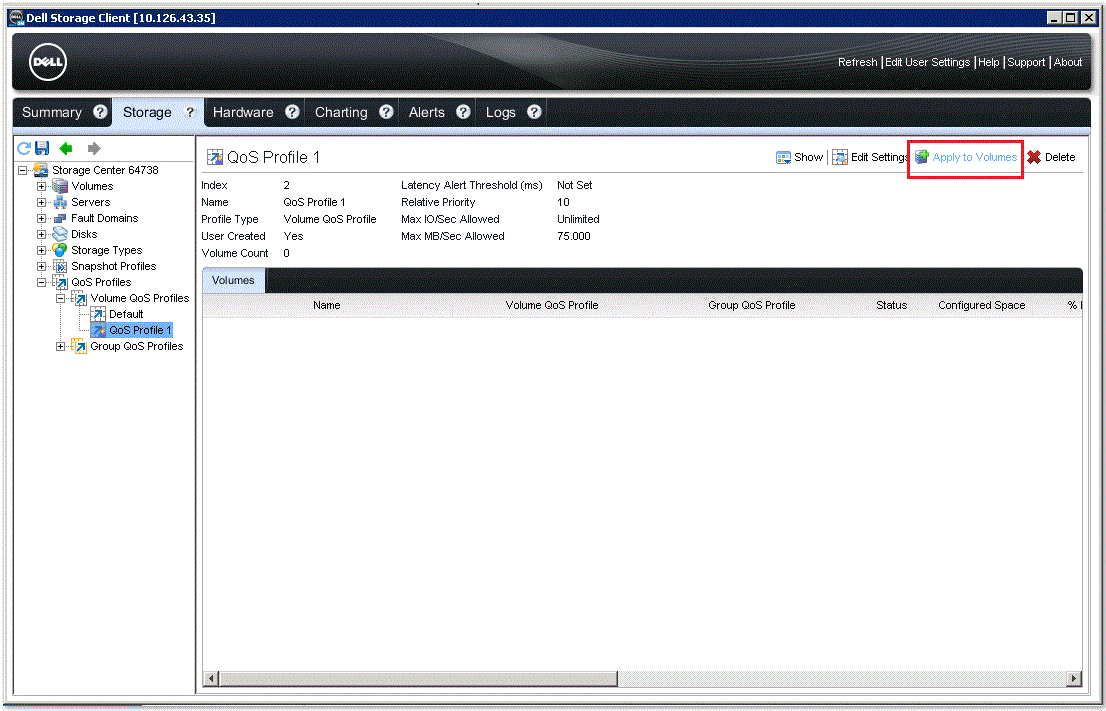Switch to the Summary tab

51,112
